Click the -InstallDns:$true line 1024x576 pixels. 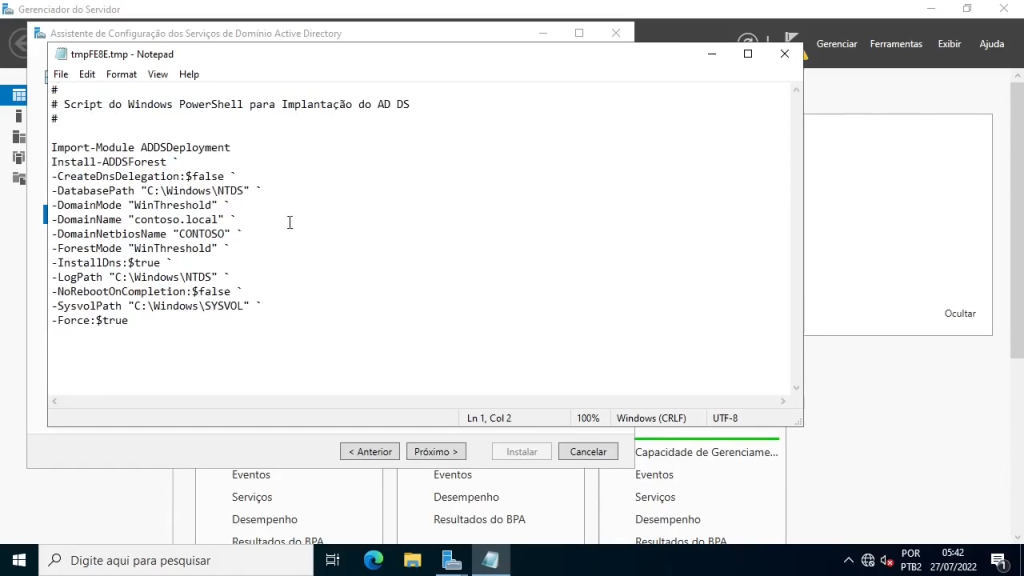click(x=112, y=263)
